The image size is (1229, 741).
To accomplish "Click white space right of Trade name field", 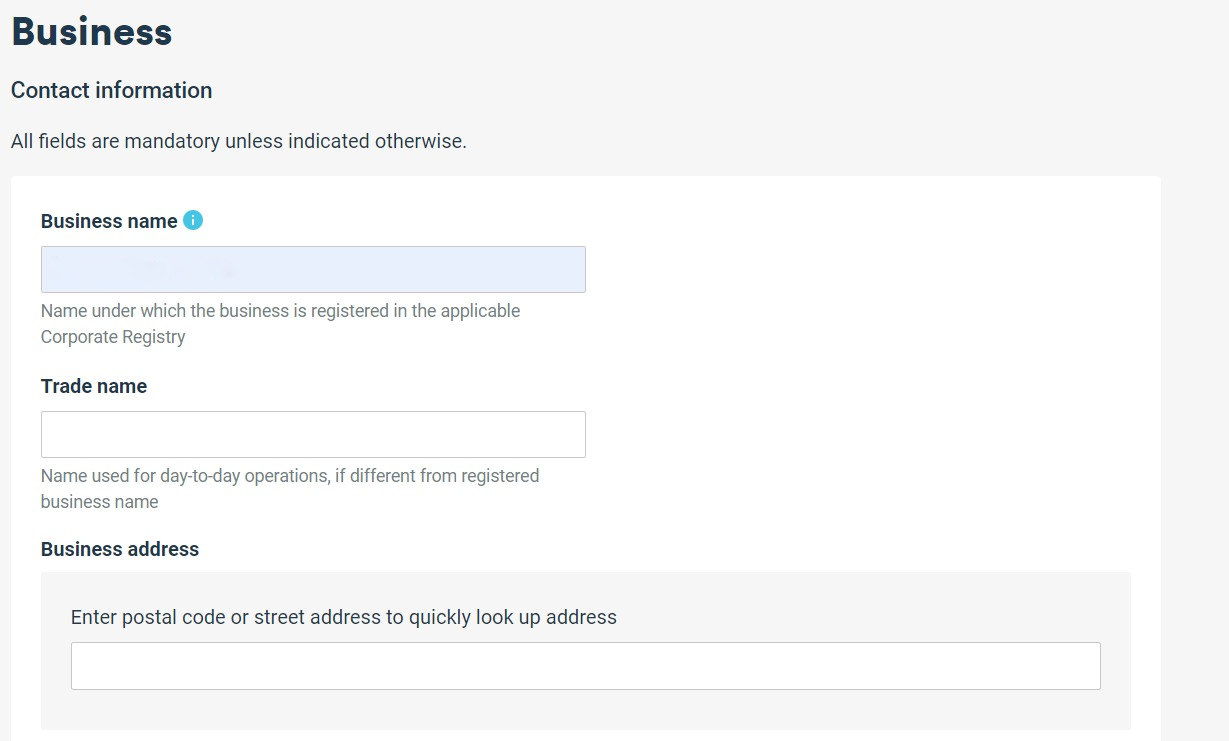I will point(860,435).
